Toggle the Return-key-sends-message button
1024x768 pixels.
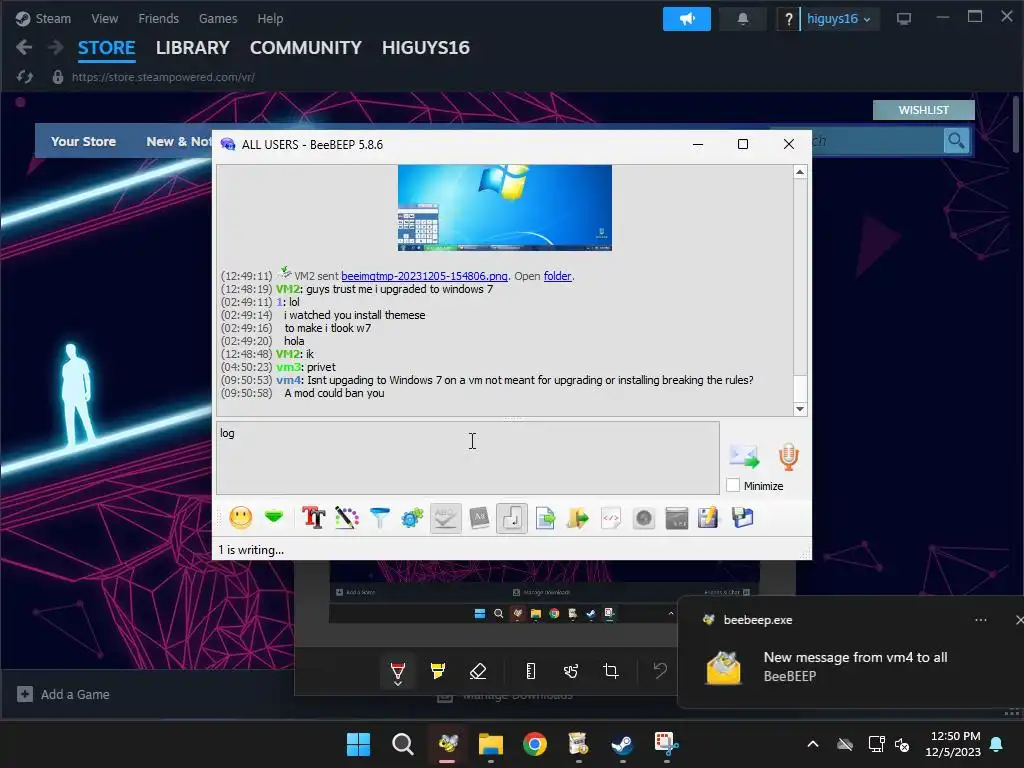point(512,519)
